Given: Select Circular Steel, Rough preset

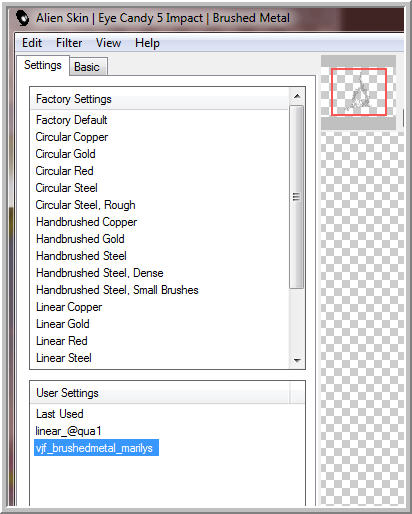Looking at the screenshot, I should 85,205.
